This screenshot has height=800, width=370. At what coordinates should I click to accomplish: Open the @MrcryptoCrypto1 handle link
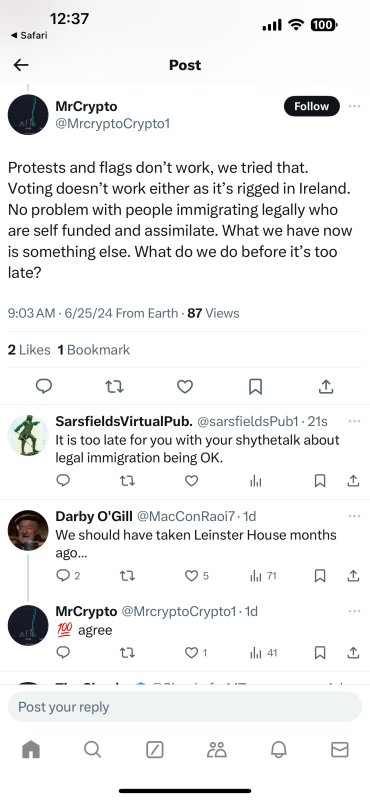(x=112, y=124)
